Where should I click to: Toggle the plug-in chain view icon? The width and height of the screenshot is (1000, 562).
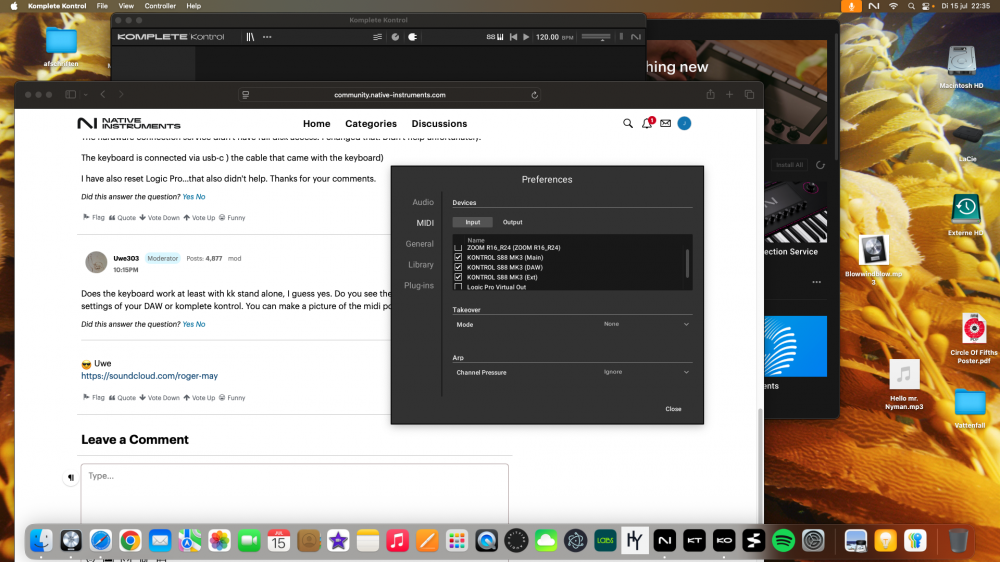pos(378,37)
